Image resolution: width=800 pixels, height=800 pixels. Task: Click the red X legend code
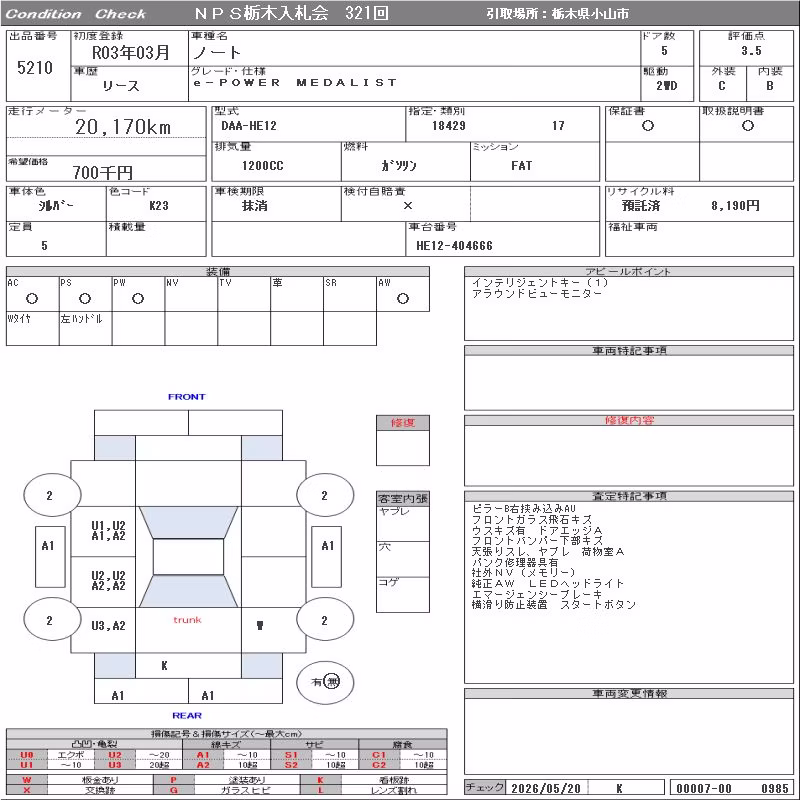coord(27,790)
